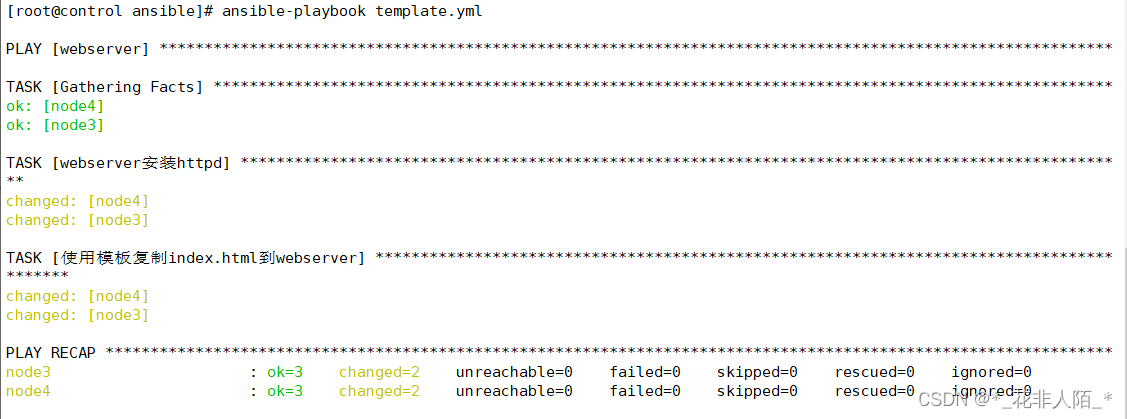Screen dimensions: 1127x419
Task: Click the index.html template copy TASK header
Action: (x=186, y=258)
